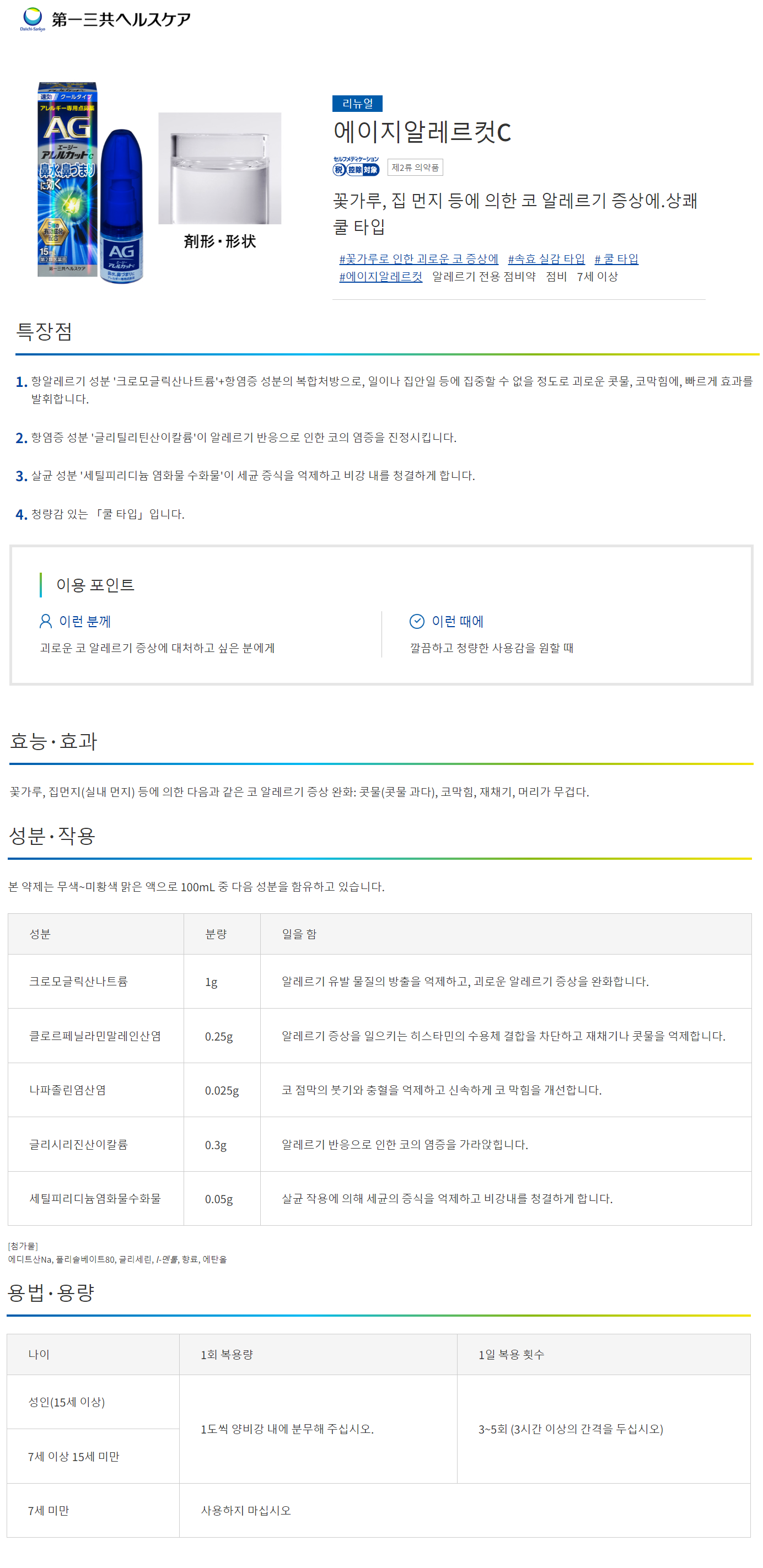Open the #꽃가루로 인한 괴로운 코 증상에 tag
This screenshot has height=1568, width=763.
pos(418,258)
